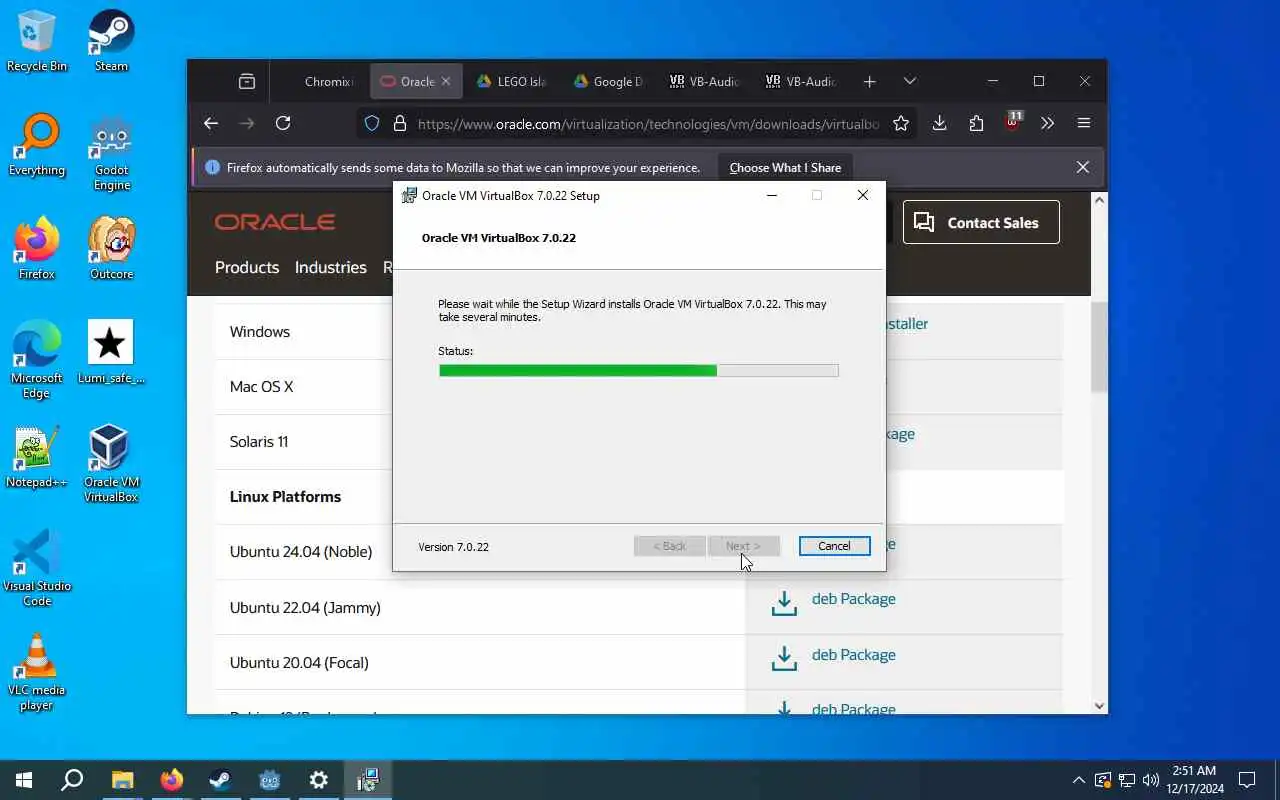The height and width of the screenshot is (800, 1280).
Task: Click the Firefox back arrow
Action: tap(210, 123)
